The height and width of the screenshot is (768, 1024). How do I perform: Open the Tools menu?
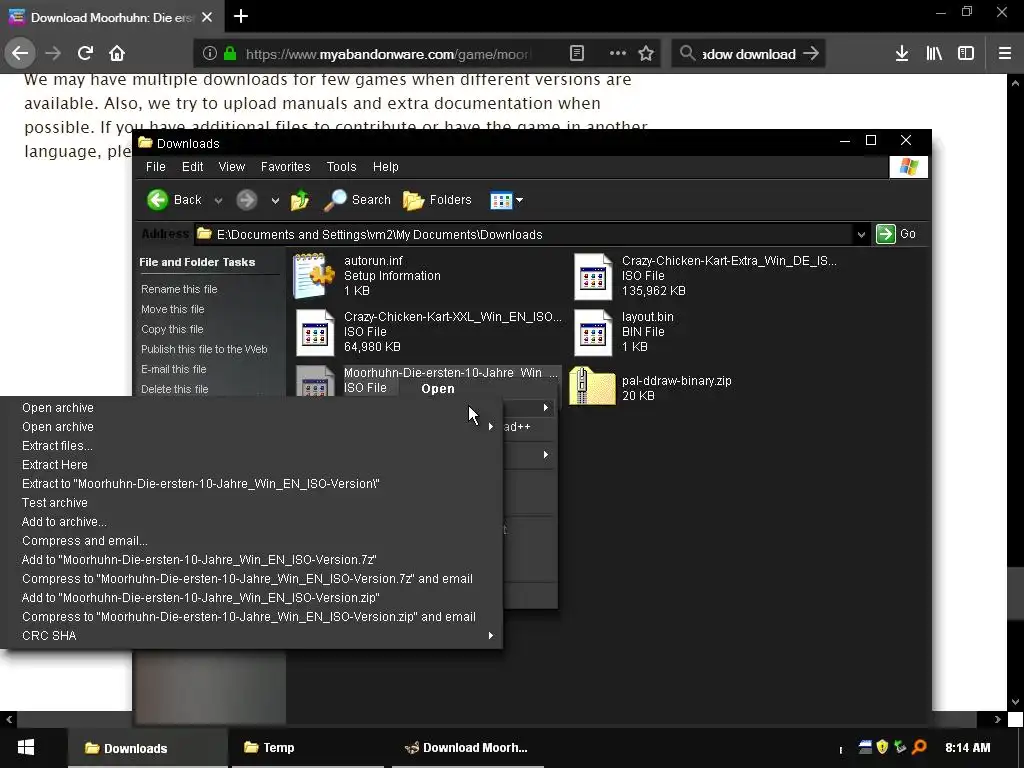click(x=341, y=167)
